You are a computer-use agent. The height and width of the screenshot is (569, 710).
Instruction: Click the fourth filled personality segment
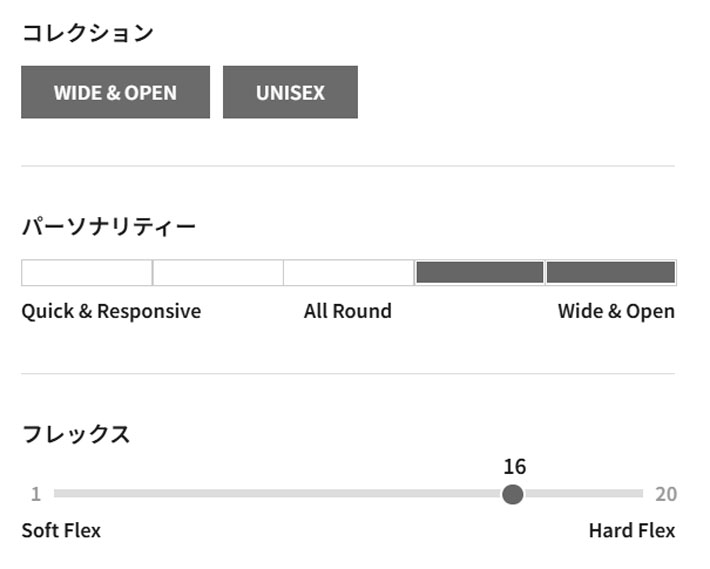tap(480, 273)
